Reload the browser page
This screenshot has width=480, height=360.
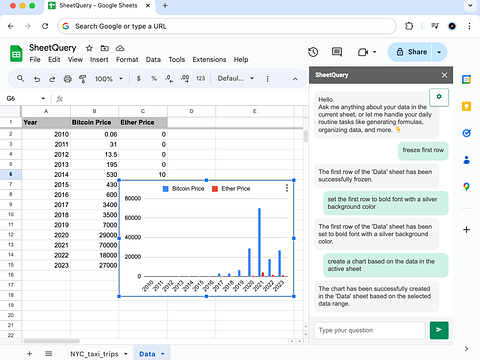45,26
